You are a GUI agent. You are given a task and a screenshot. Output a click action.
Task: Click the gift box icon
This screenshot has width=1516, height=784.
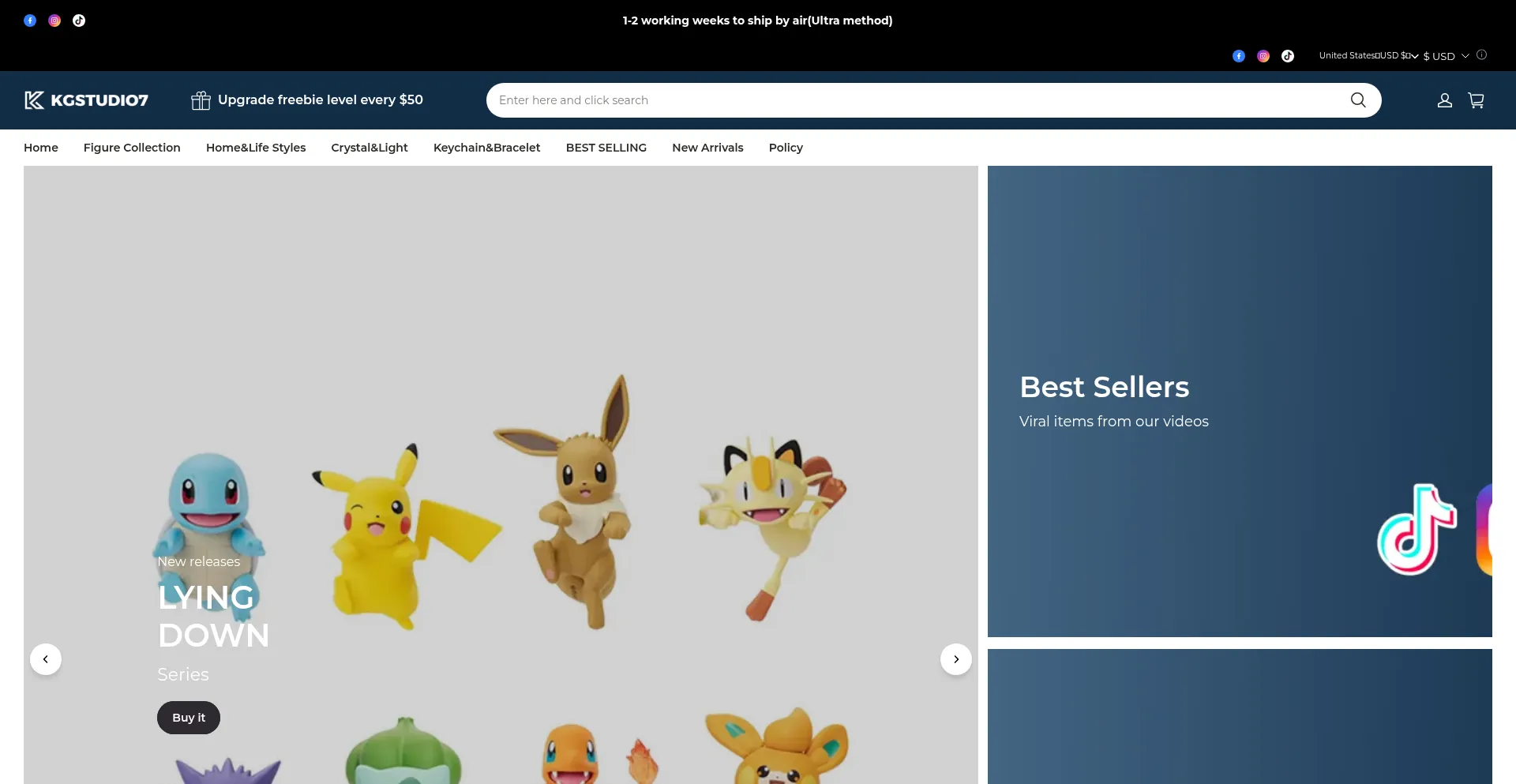click(x=201, y=100)
